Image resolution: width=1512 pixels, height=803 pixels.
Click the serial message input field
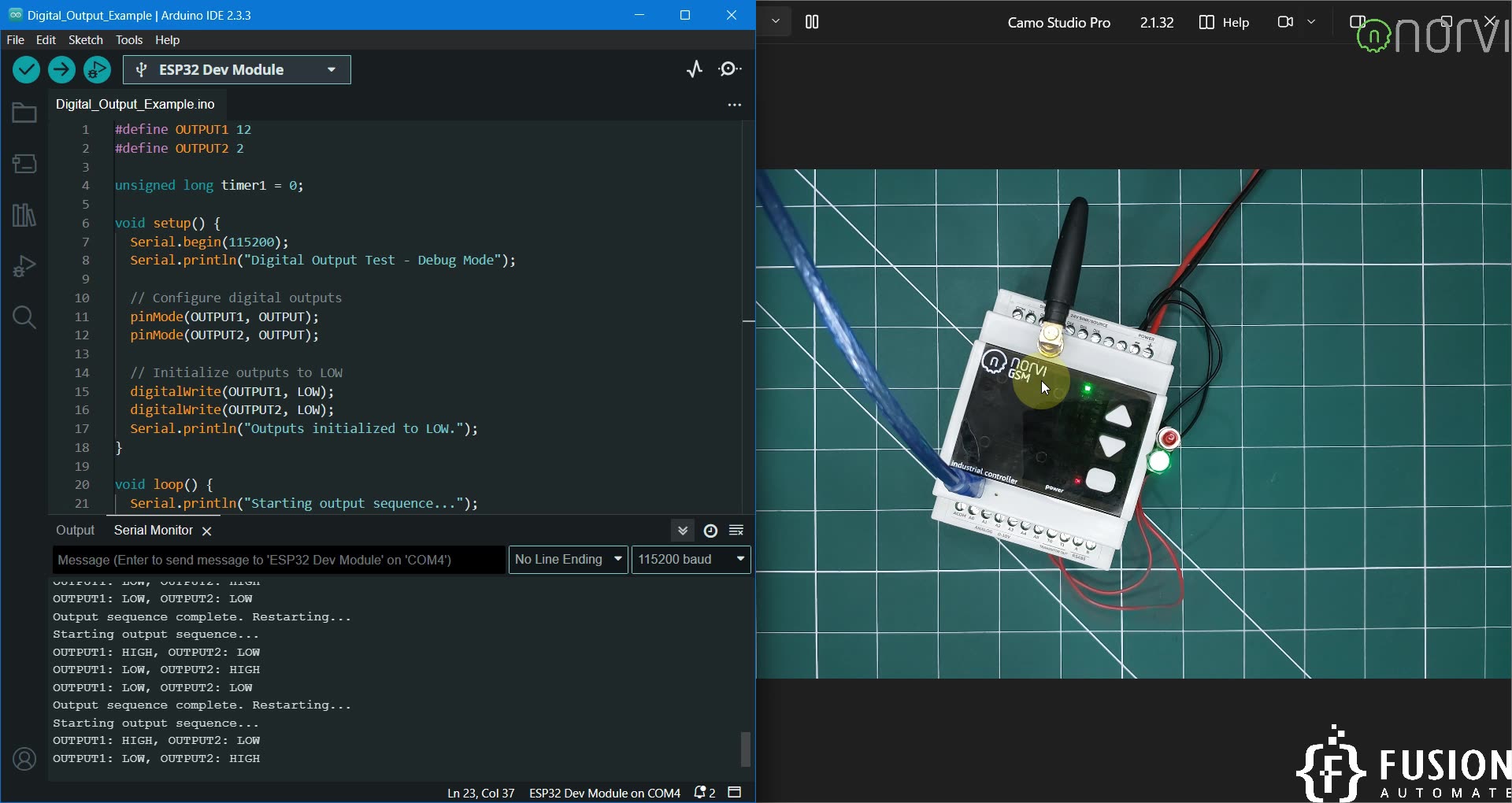(x=278, y=560)
